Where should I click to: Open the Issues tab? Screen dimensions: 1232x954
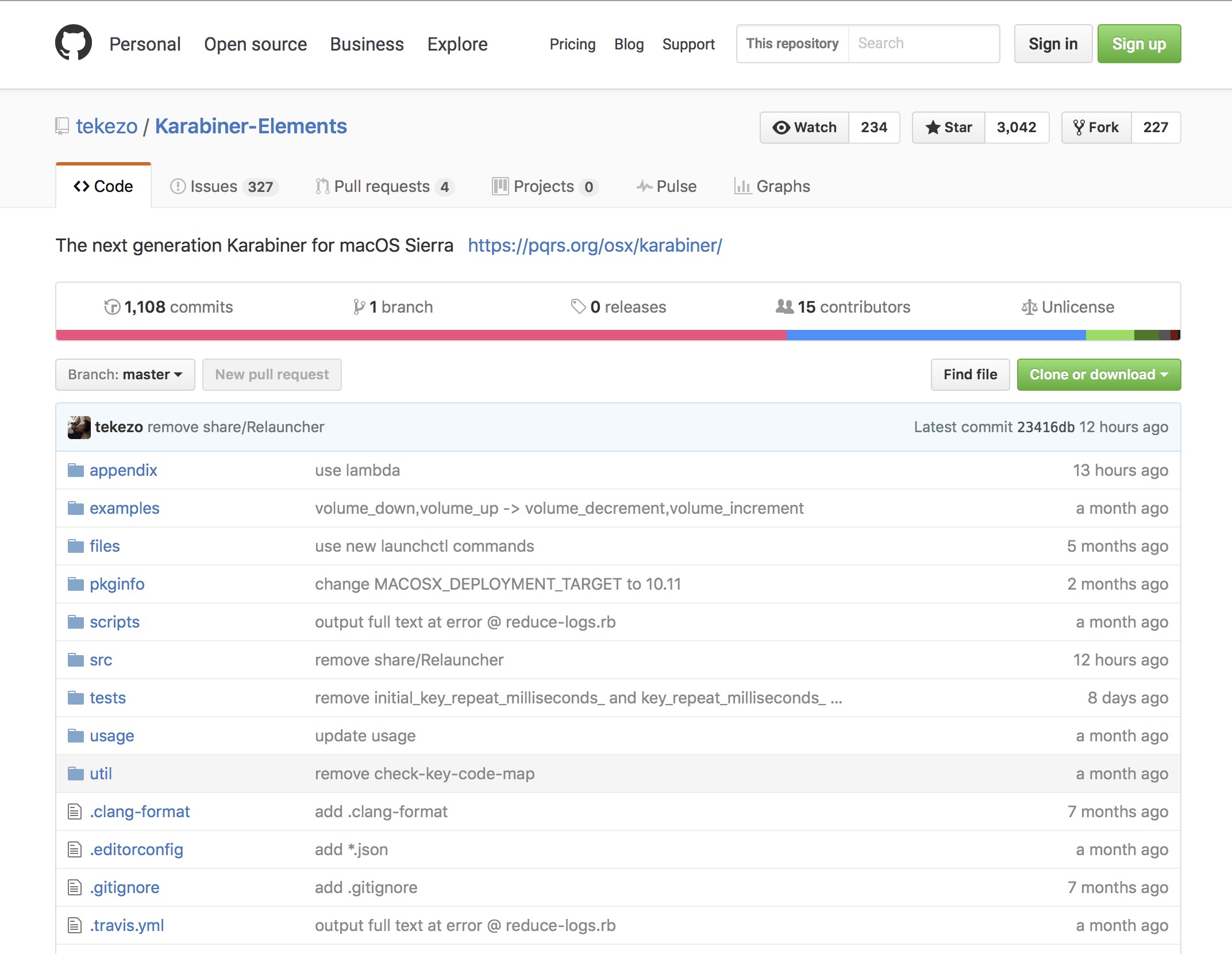(224, 186)
